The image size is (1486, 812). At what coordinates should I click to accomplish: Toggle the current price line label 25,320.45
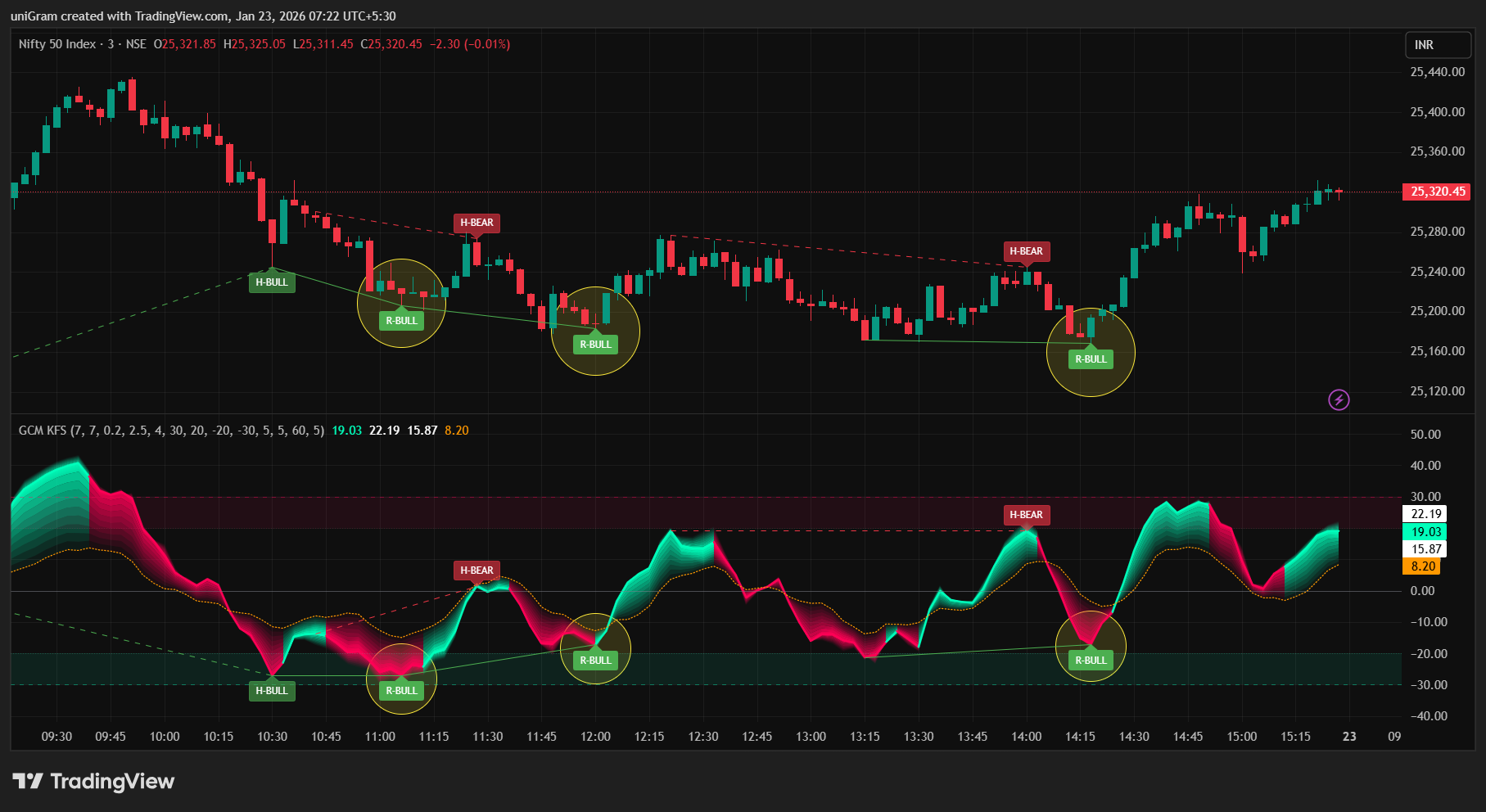[1435, 192]
